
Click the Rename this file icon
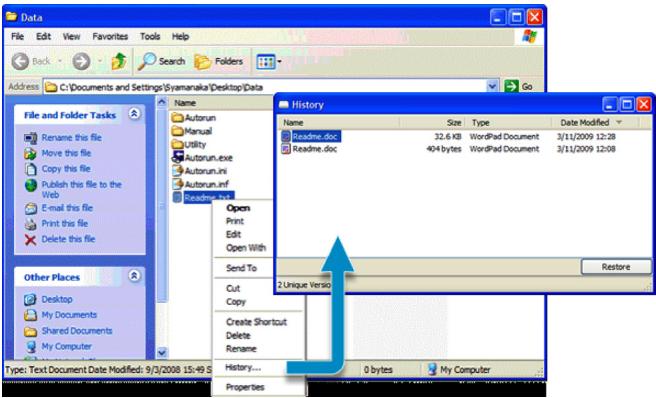31,138
